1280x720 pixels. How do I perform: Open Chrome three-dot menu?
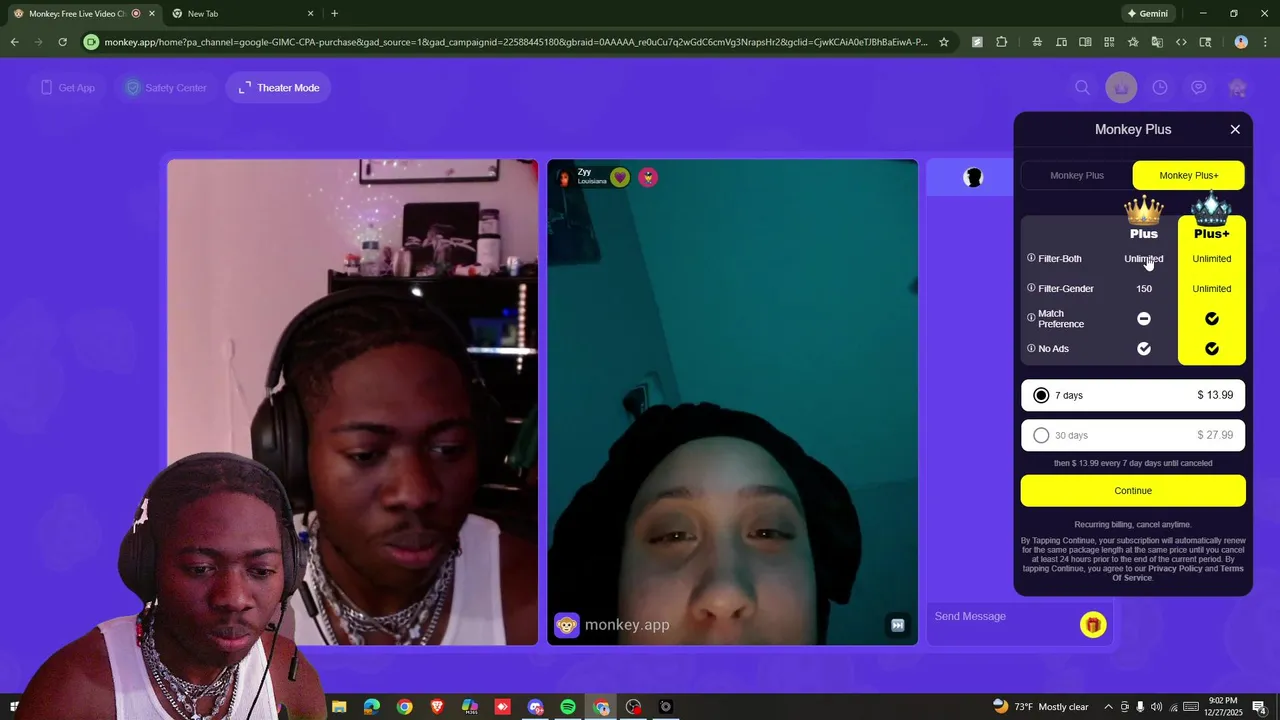(x=1265, y=42)
